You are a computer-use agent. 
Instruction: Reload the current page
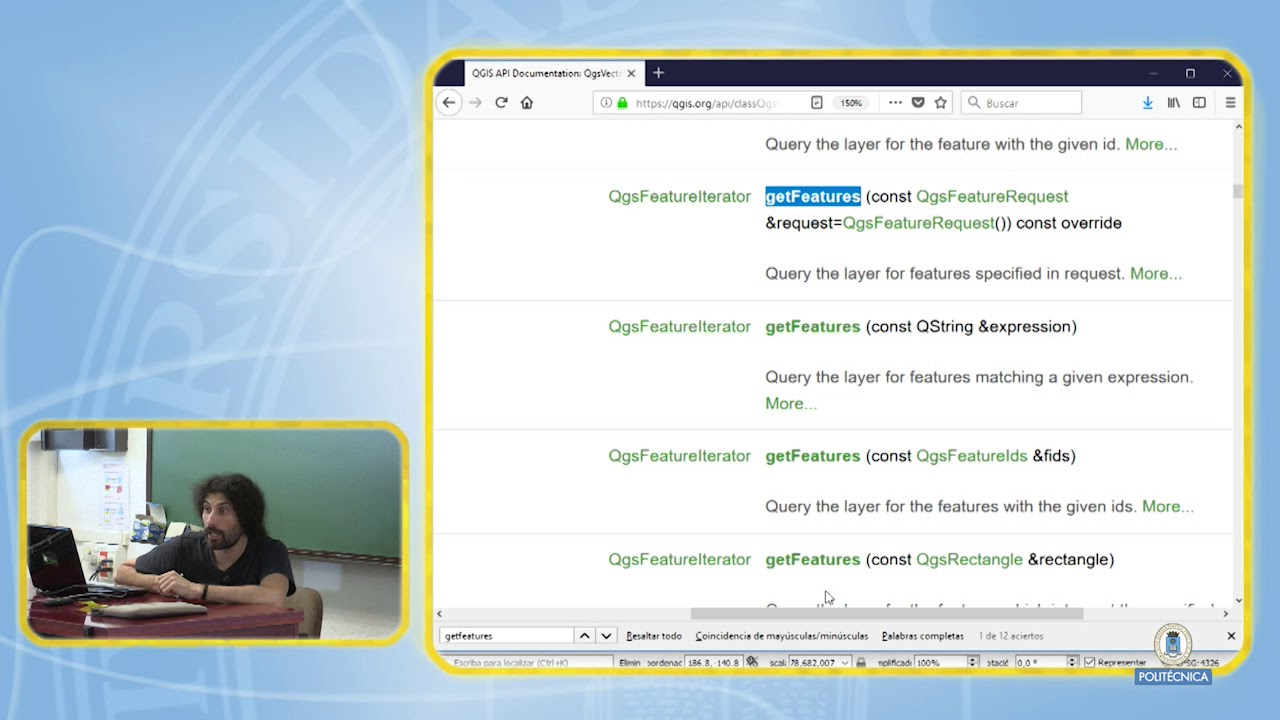[501, 103]
